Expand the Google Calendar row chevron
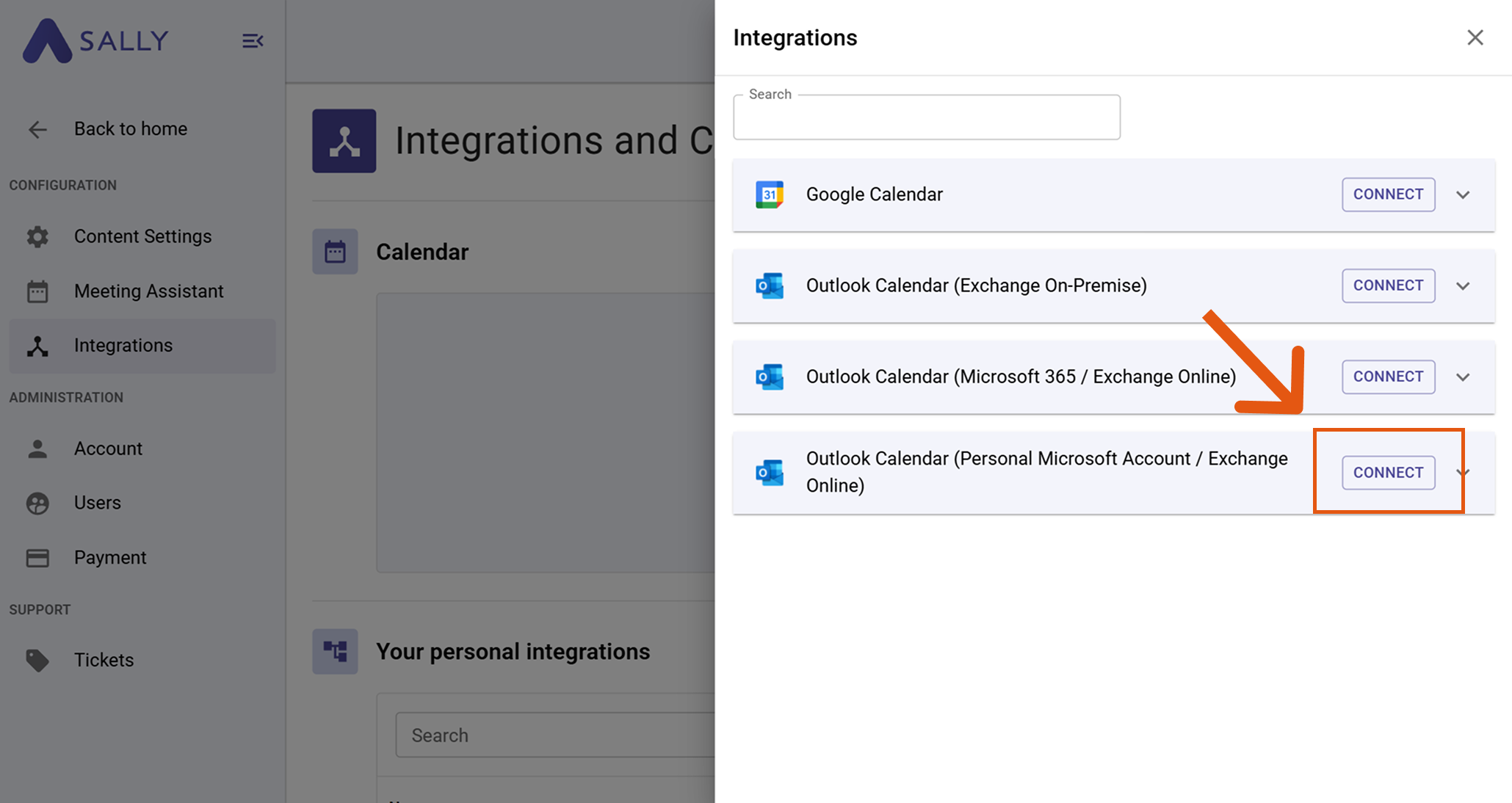 point(1463,195)
